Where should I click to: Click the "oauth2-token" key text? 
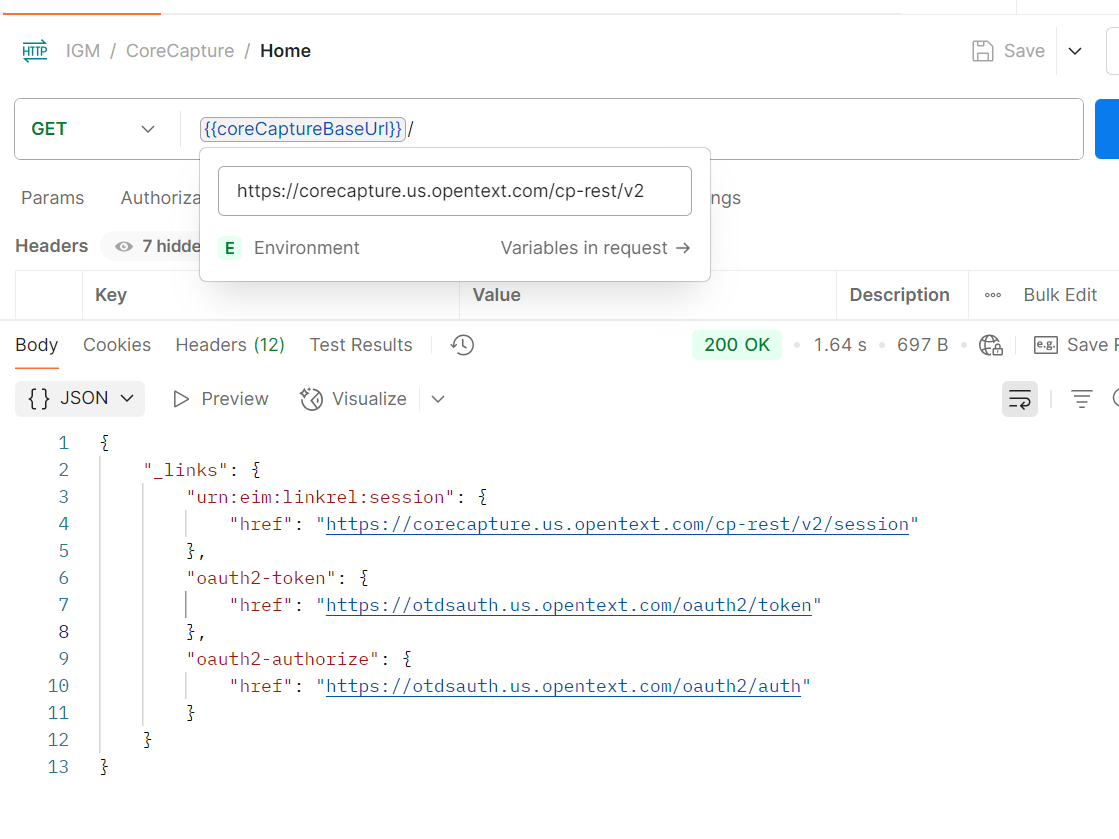tap(260, 578)
